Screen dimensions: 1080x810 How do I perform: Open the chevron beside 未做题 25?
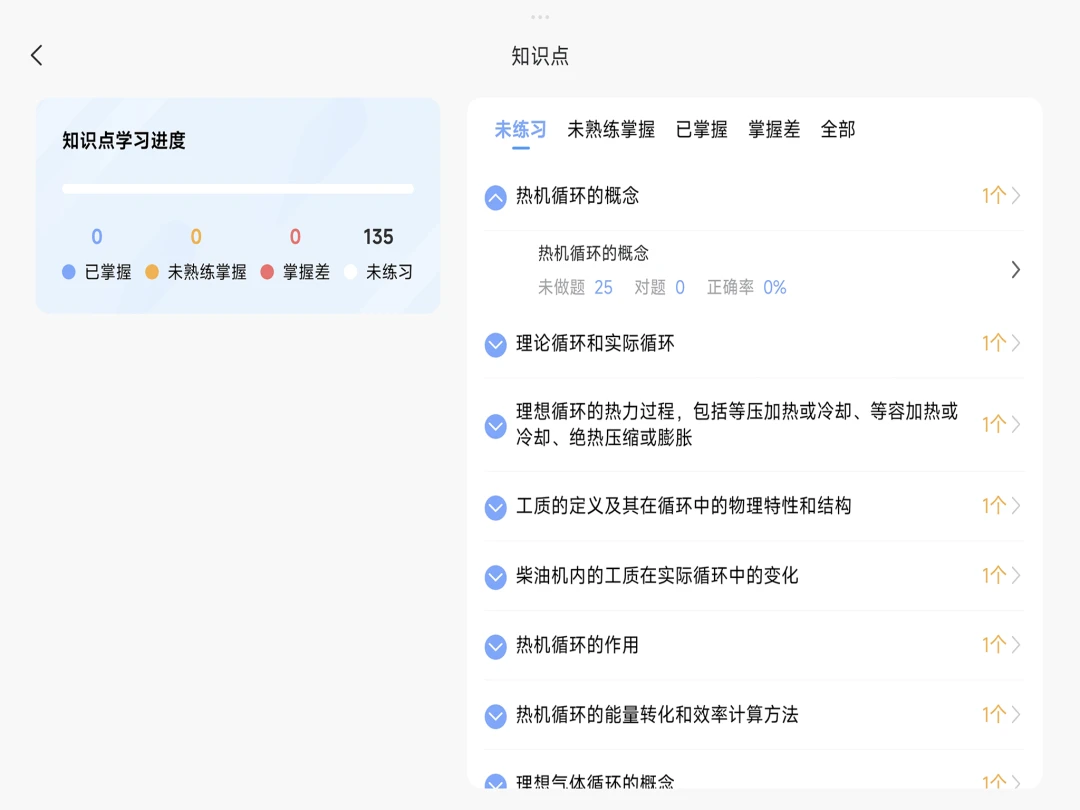1015,269
